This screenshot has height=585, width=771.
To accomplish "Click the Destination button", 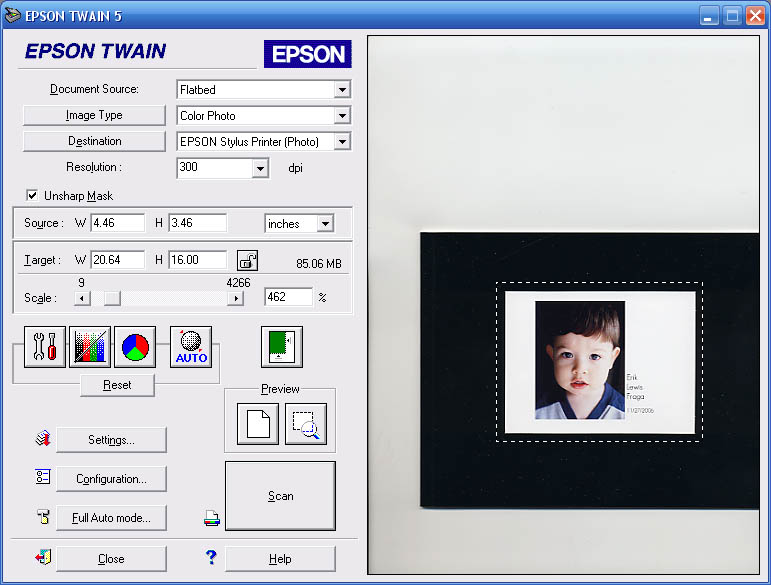I will tap(94, 141).
